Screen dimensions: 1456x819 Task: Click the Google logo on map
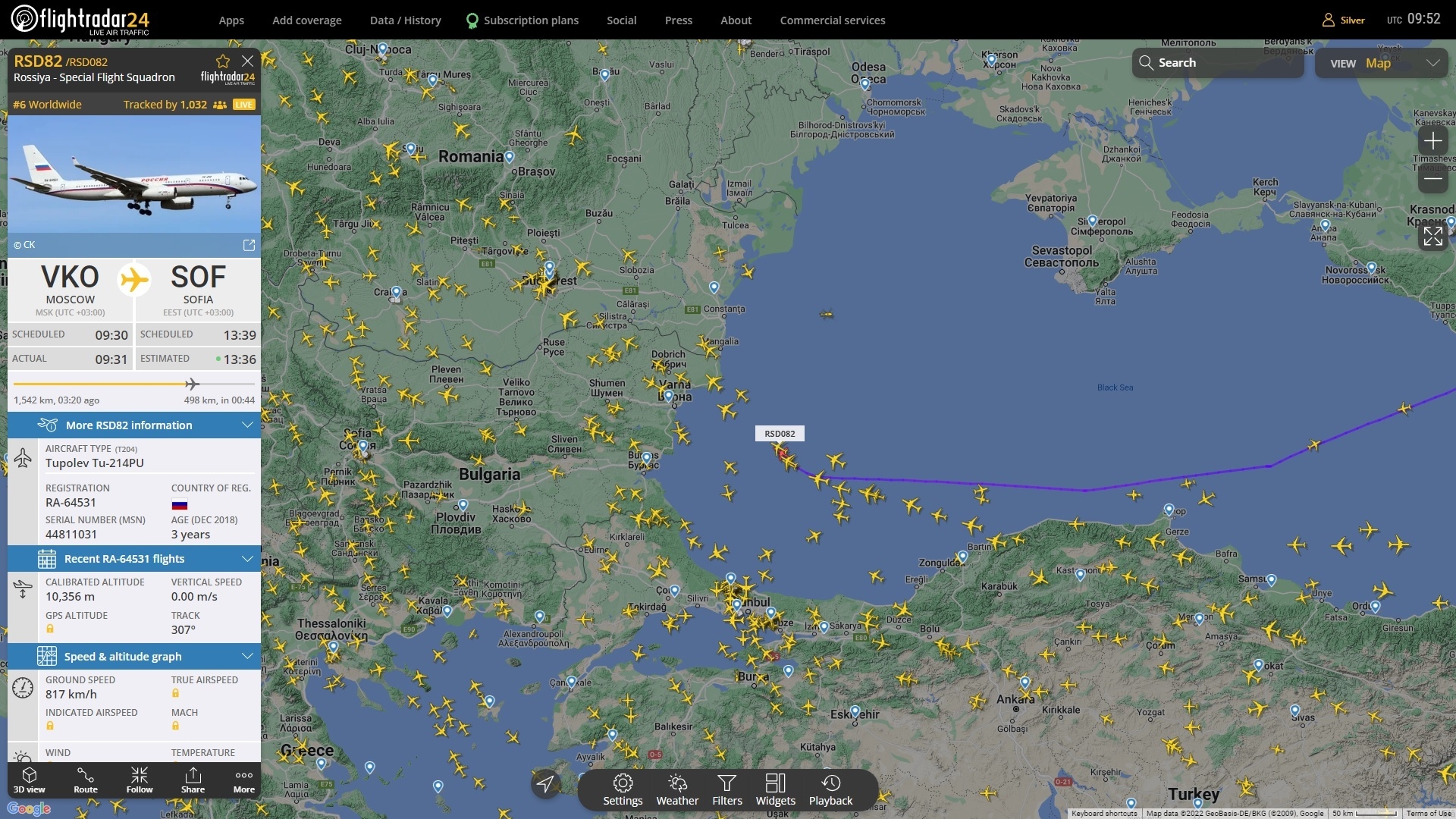pyautogui.click(x=29, y=808)
